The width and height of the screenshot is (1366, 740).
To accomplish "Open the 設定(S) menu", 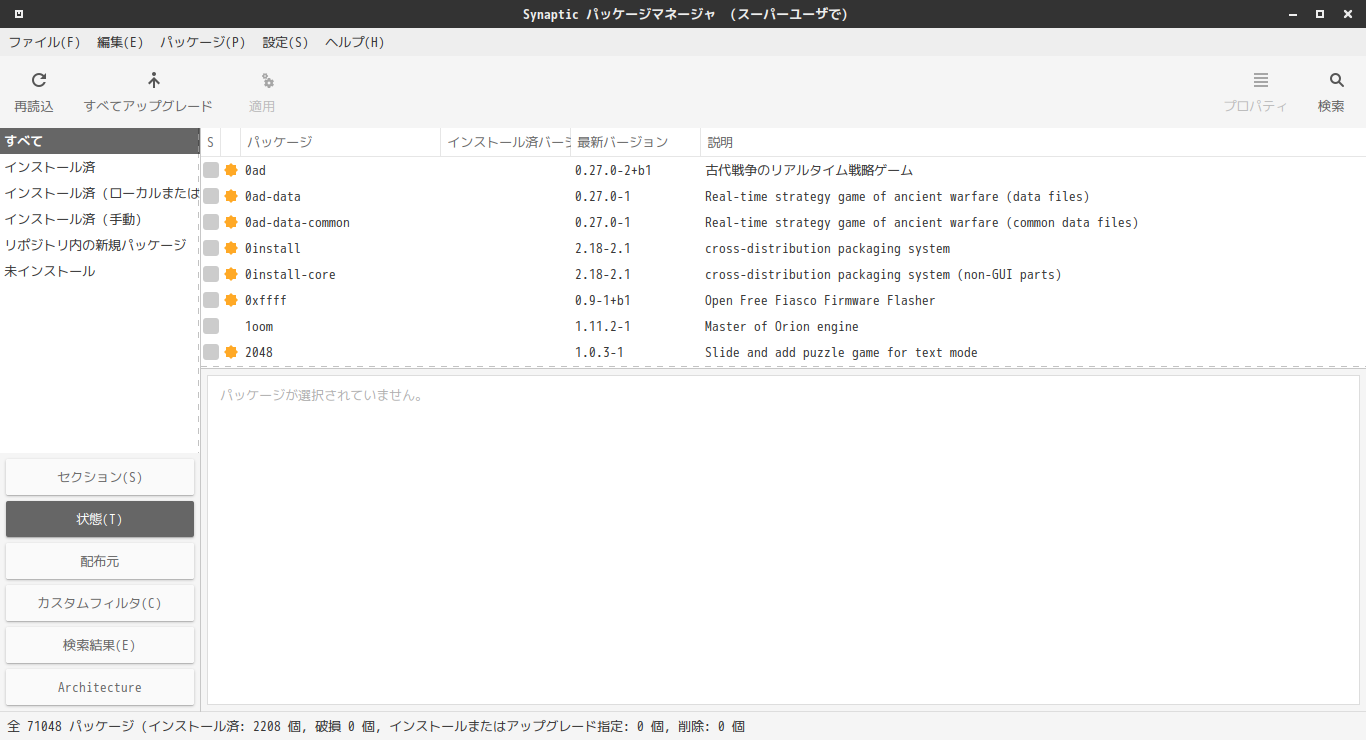I will (x=285, y=42).
